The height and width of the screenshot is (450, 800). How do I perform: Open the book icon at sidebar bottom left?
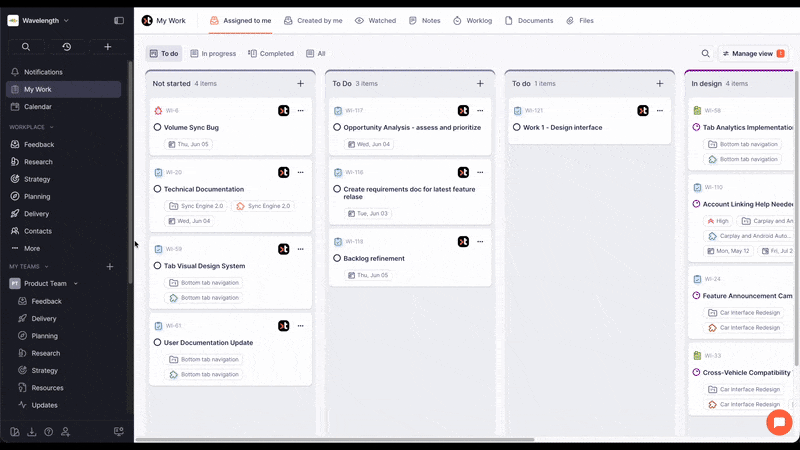[15, 432]
